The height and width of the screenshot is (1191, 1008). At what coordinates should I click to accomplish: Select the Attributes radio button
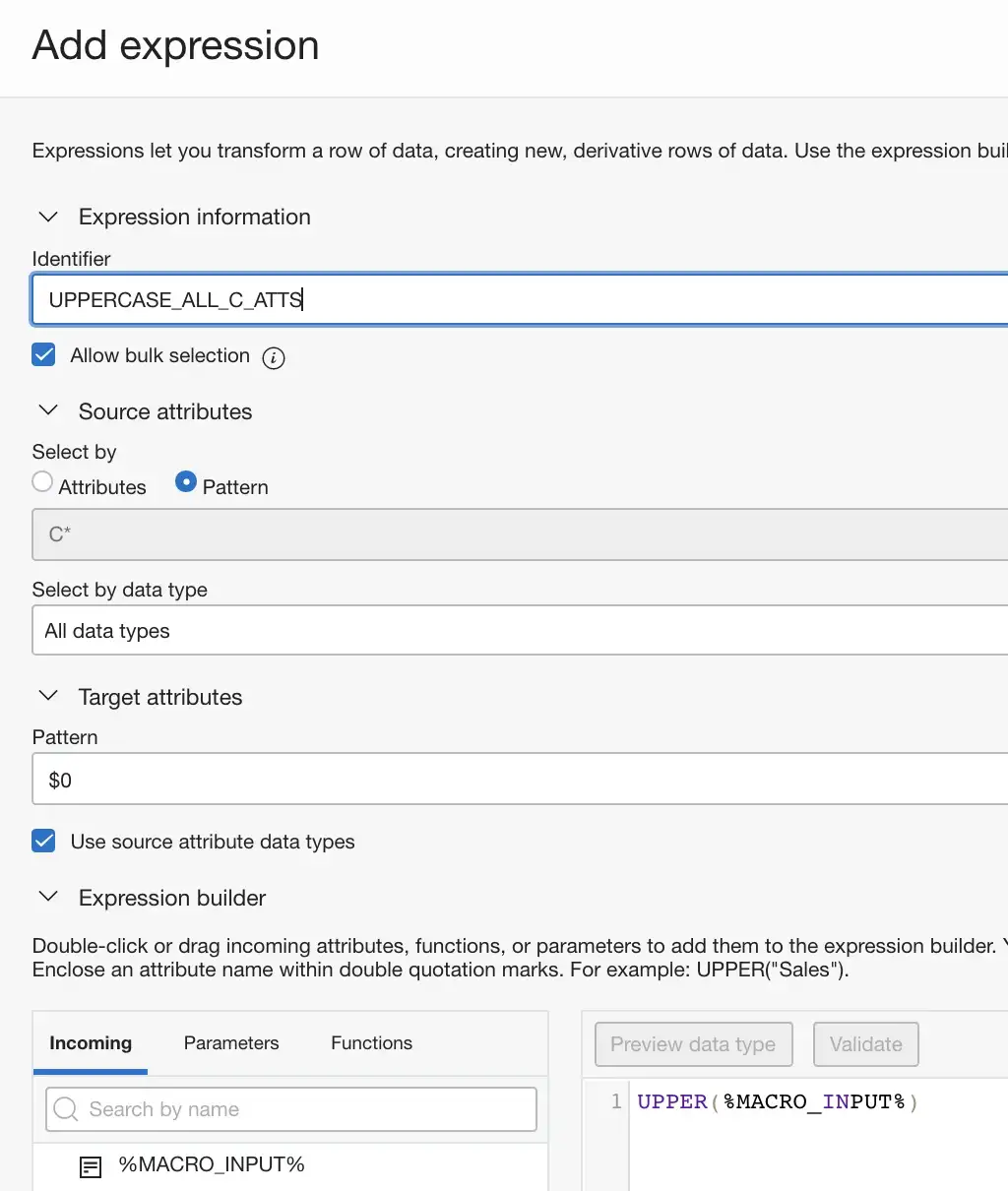(x=42, y=481)
